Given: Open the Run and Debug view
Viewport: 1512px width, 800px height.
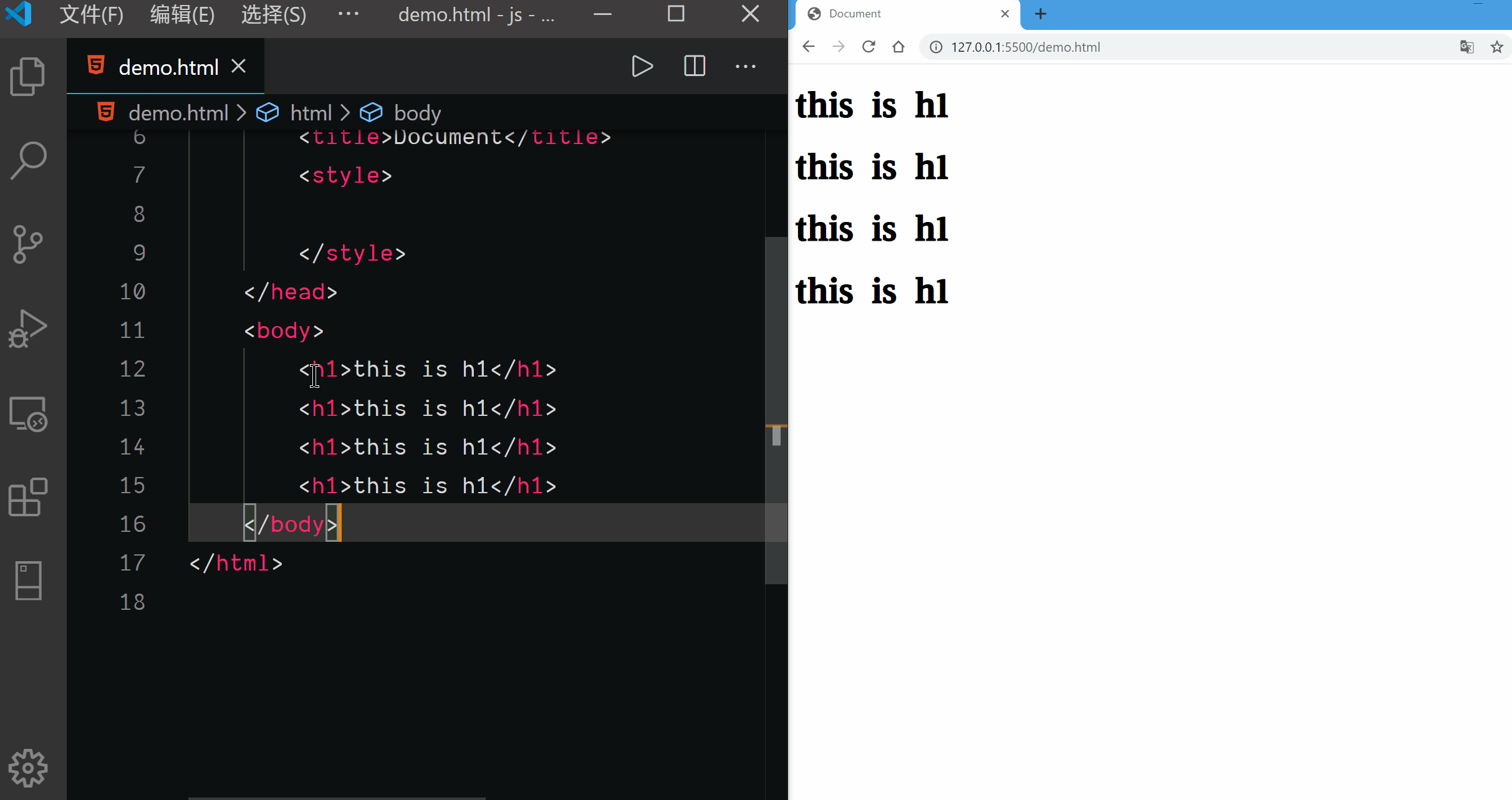Looking at the screenshot, I should click(x=27, y=329).
